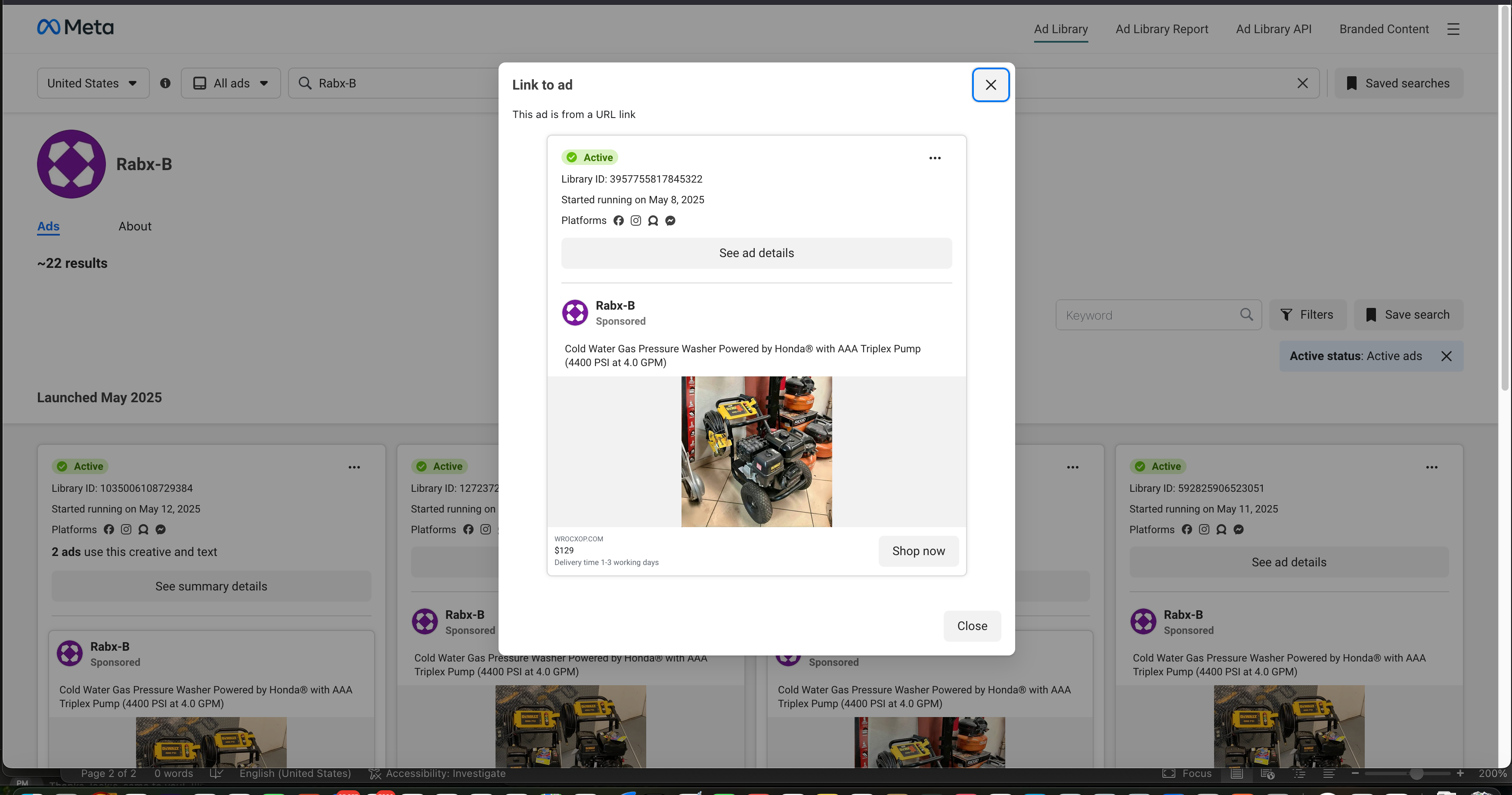The image size is (1512, 795).
Task: Click the Messenger platform icon in the dialog
Action: pyautogui.click(x=670, y=220)
